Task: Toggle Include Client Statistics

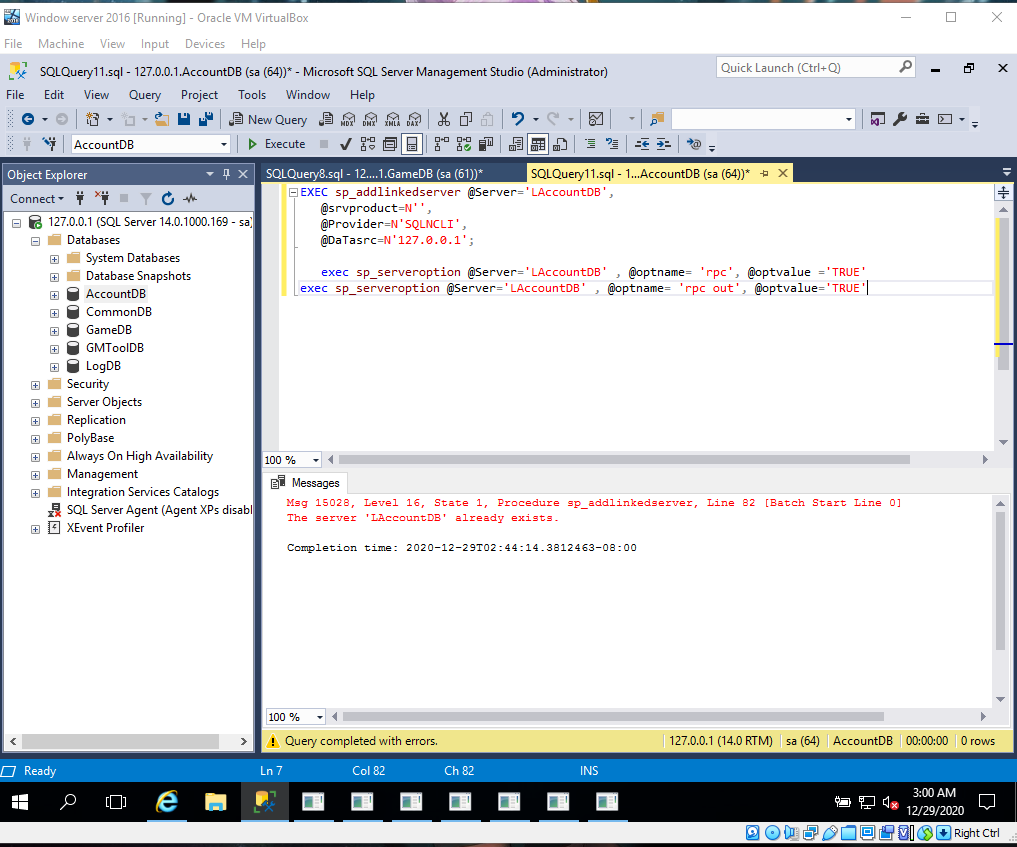Action: pyautogui.click(x=486, y=144)
